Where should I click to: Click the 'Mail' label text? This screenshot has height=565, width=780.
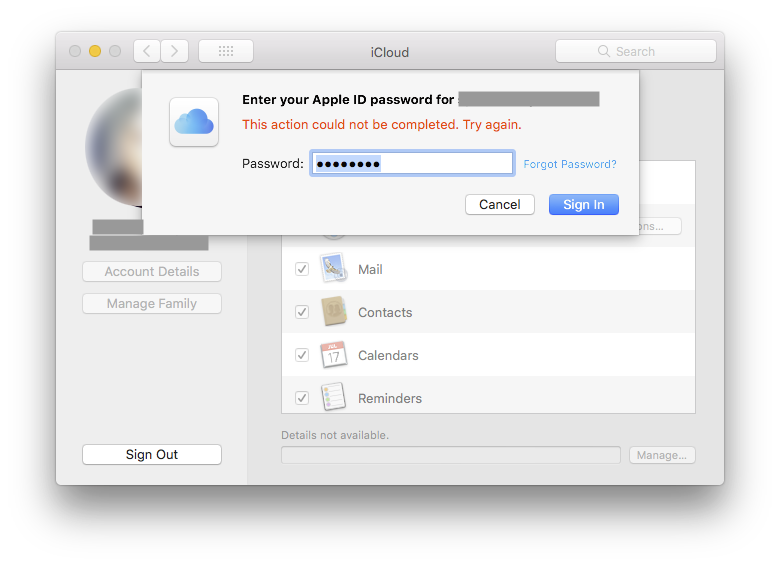click(370, 270)
